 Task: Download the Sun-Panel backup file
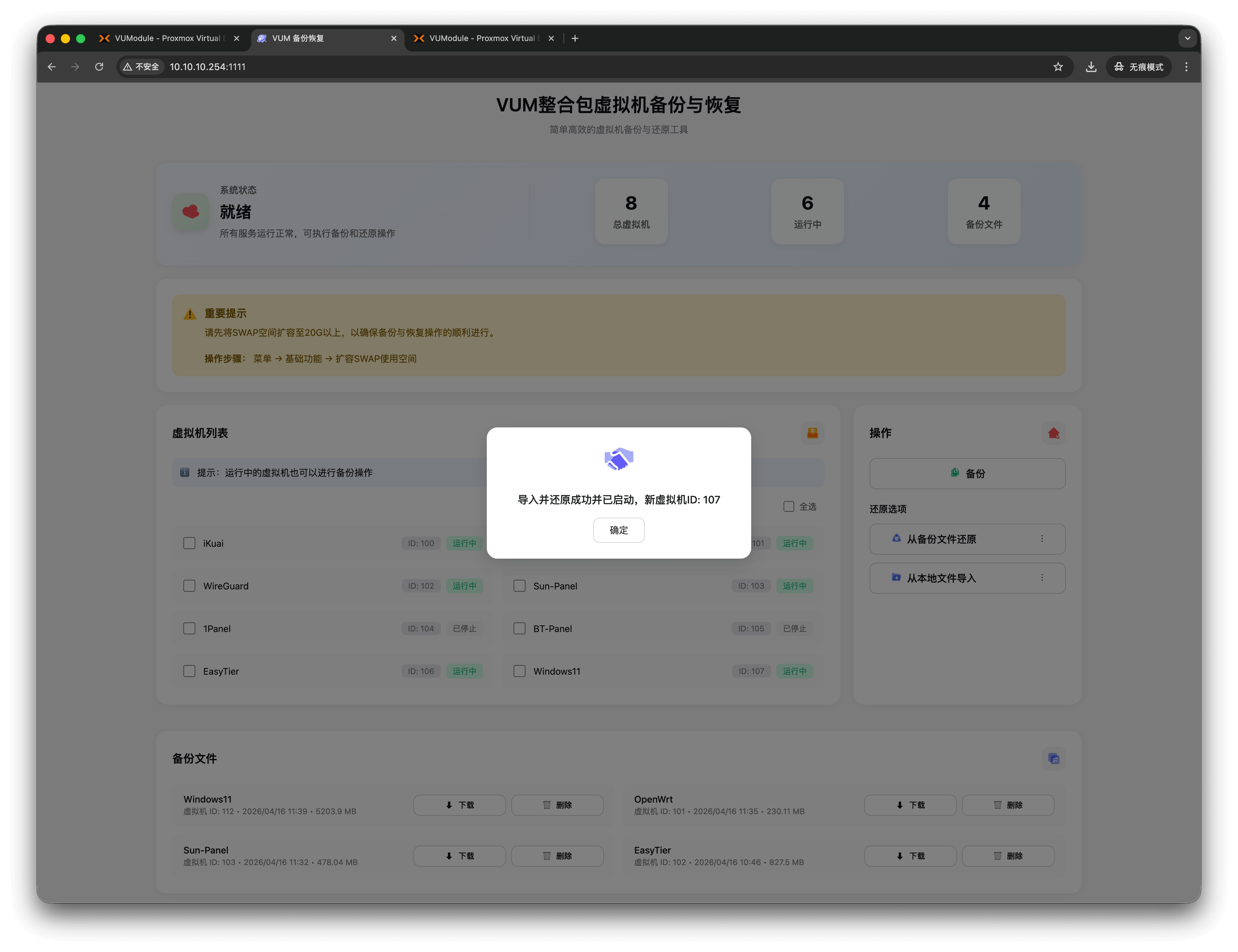(x=459, y=856)
